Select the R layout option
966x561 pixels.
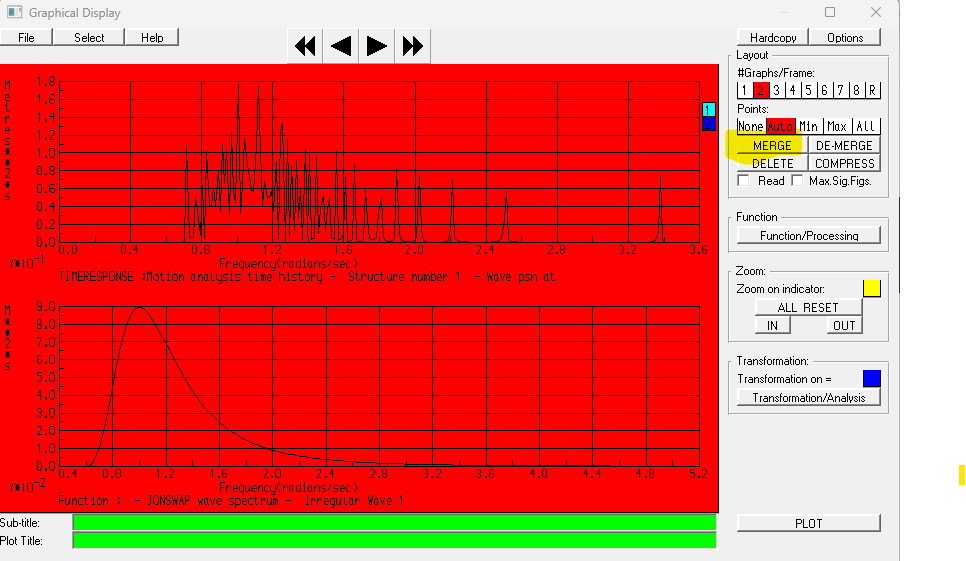pos(872,91)
